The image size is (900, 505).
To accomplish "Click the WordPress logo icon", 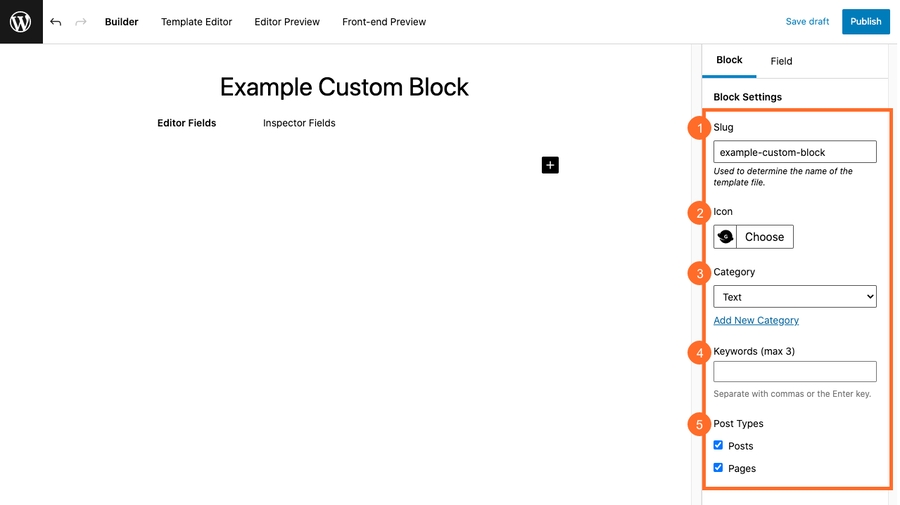I will point(21,22).
